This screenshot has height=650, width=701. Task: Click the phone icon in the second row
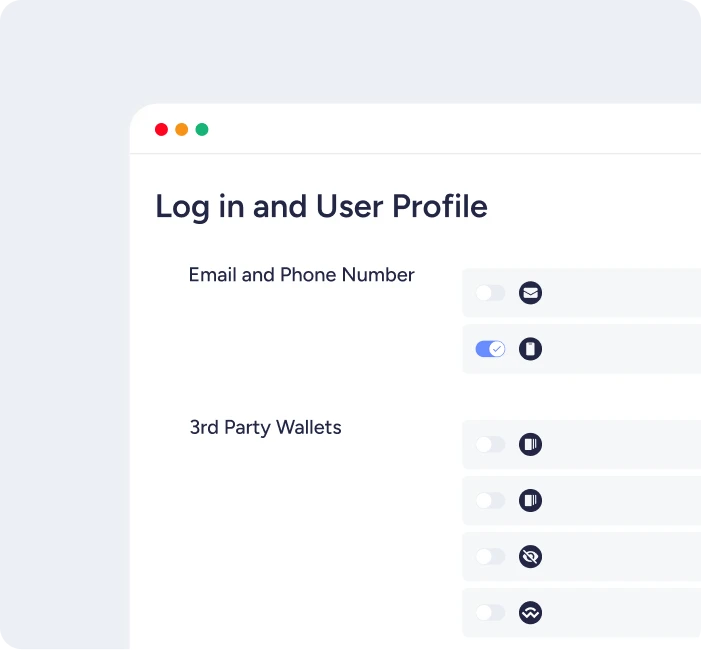coord(530,349)
